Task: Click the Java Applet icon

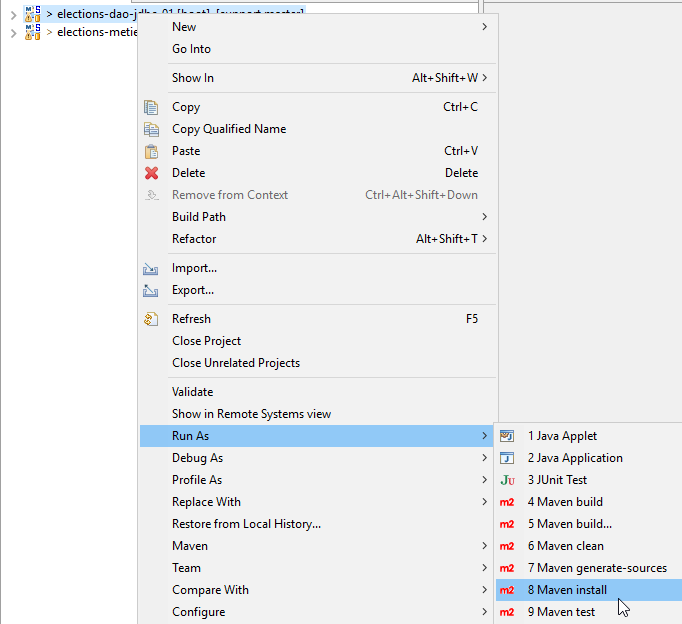Action: 507,436
